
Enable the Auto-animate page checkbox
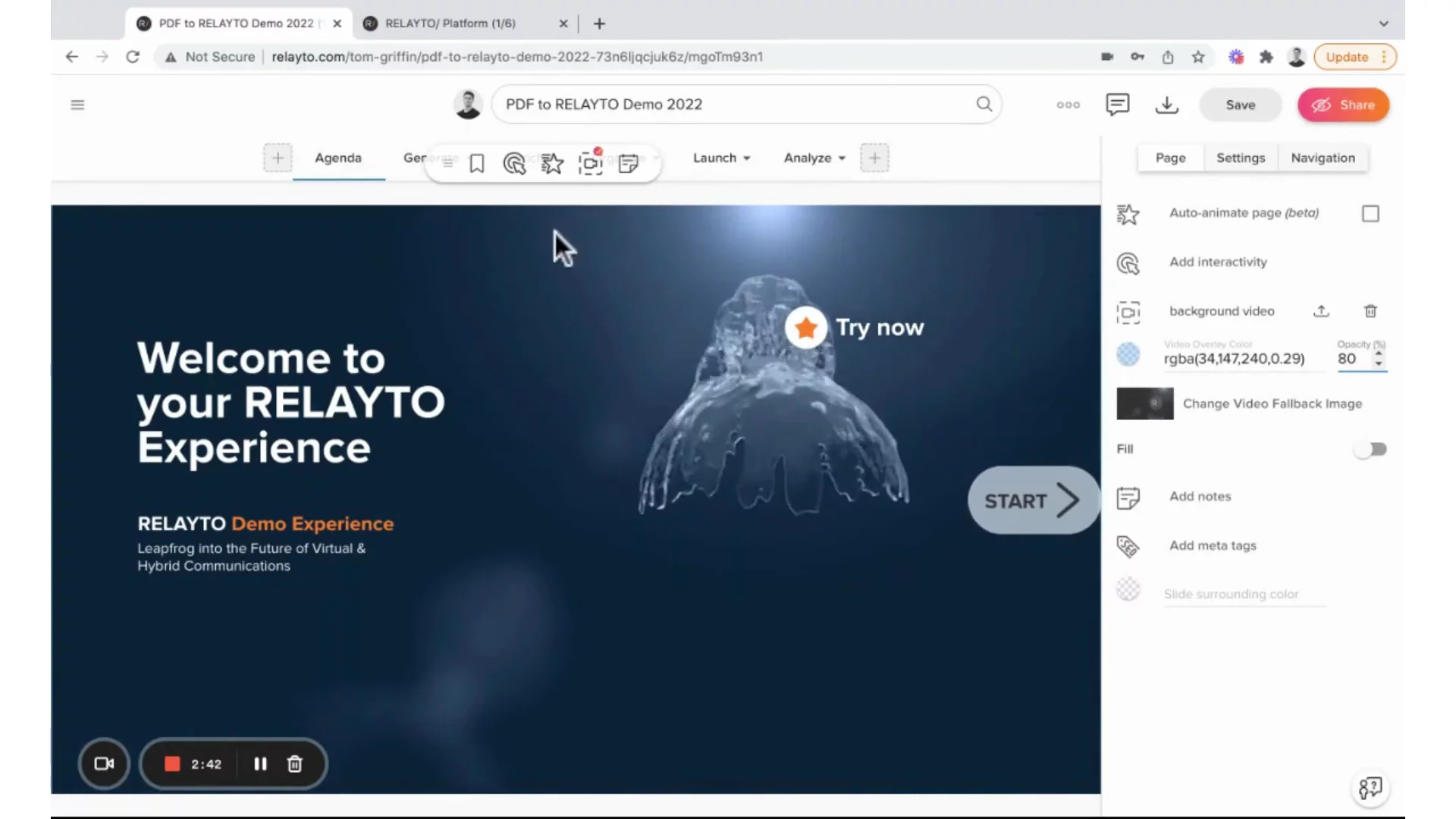[1370, 214]
